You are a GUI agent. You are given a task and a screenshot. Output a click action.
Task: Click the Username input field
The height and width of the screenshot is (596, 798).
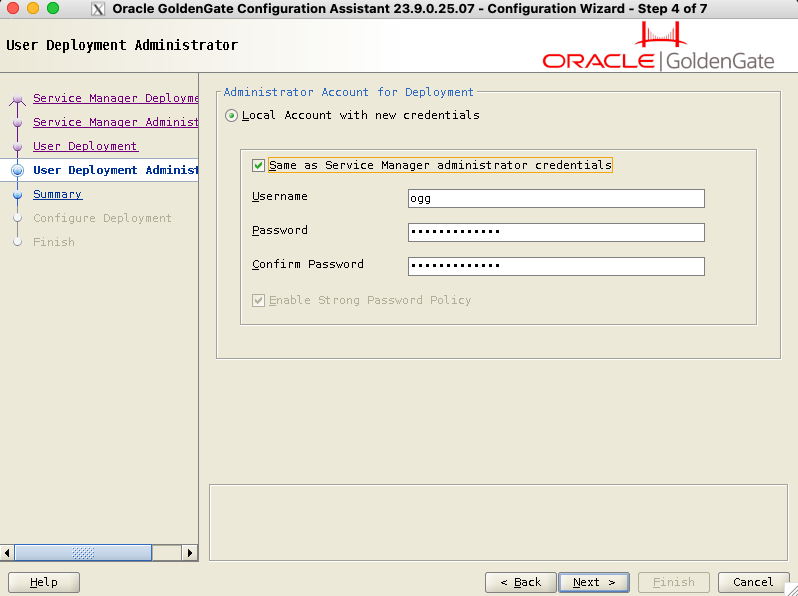[556, 198]
